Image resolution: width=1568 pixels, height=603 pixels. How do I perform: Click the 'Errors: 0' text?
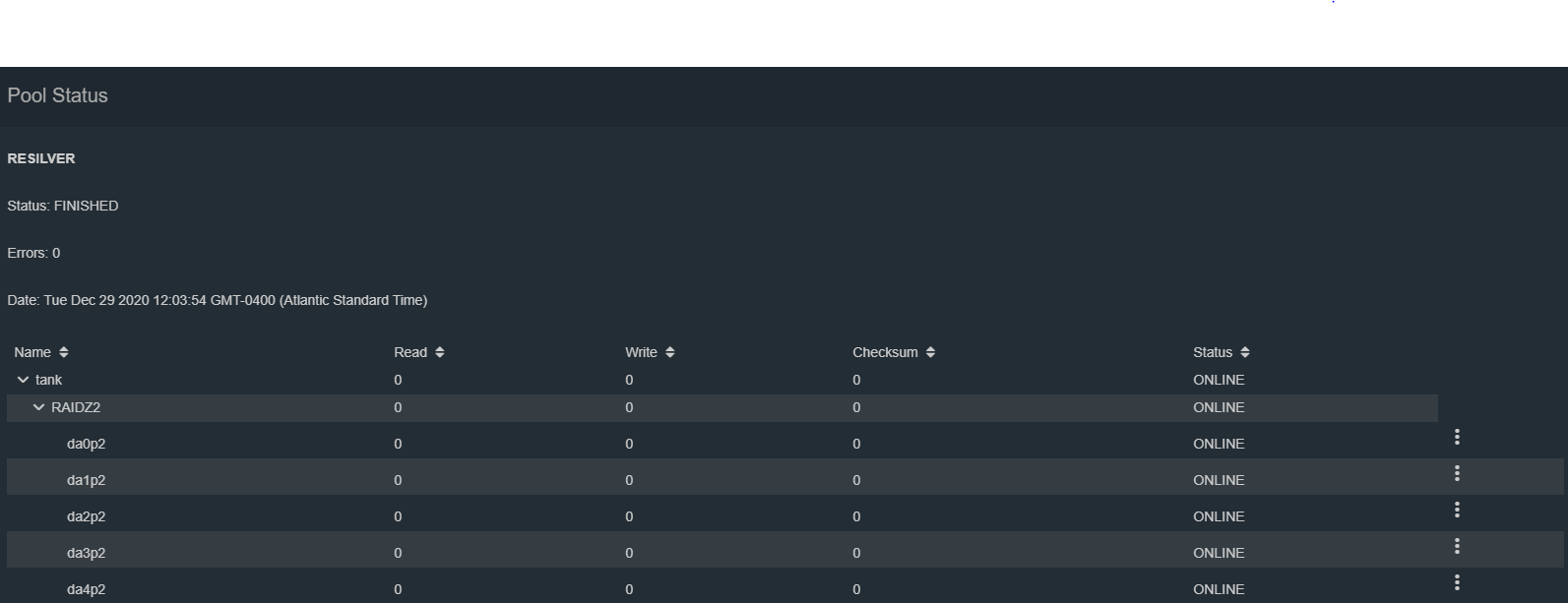(33, 253)
